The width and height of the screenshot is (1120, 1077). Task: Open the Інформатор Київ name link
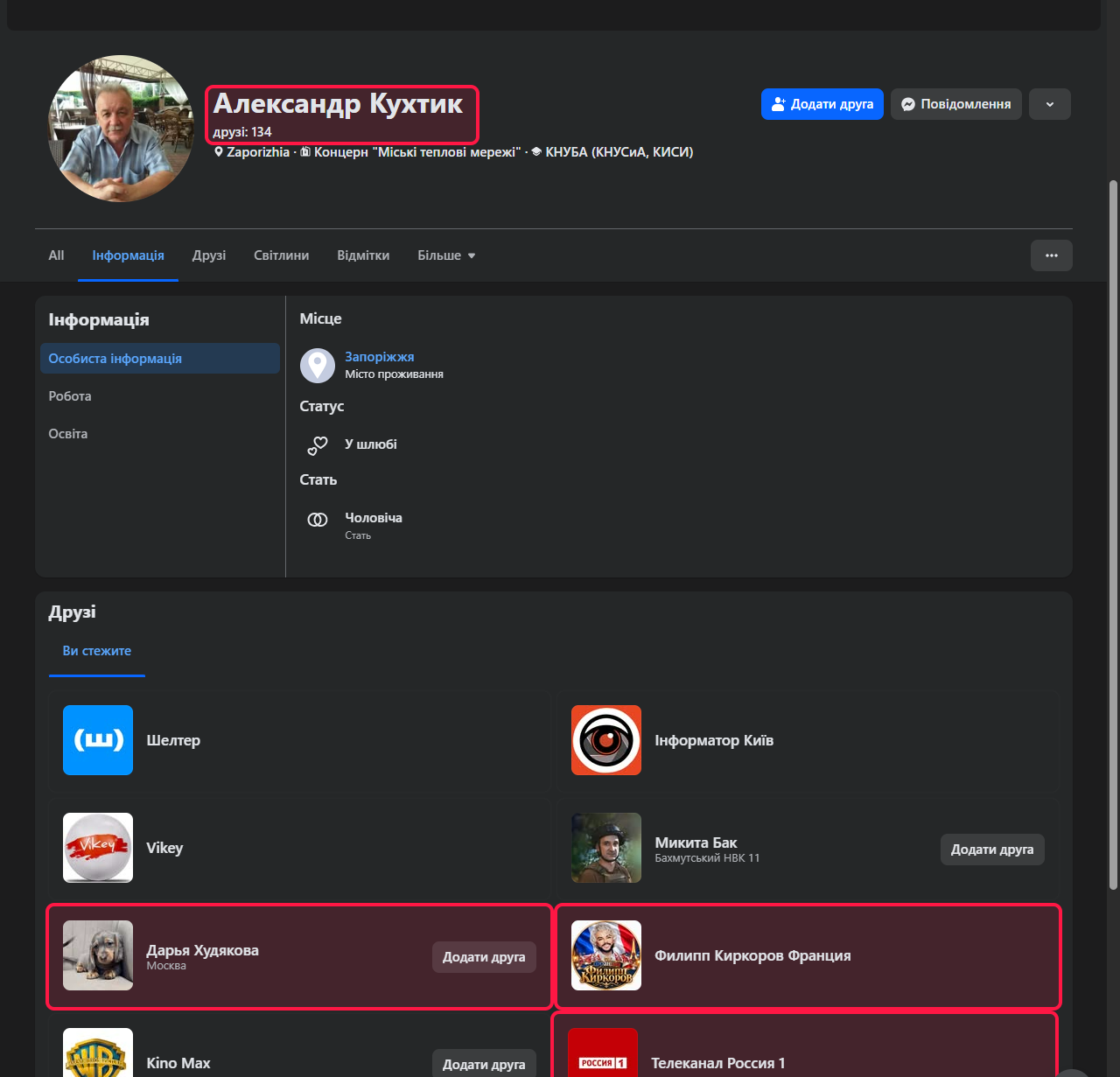(x=714, y=740)
